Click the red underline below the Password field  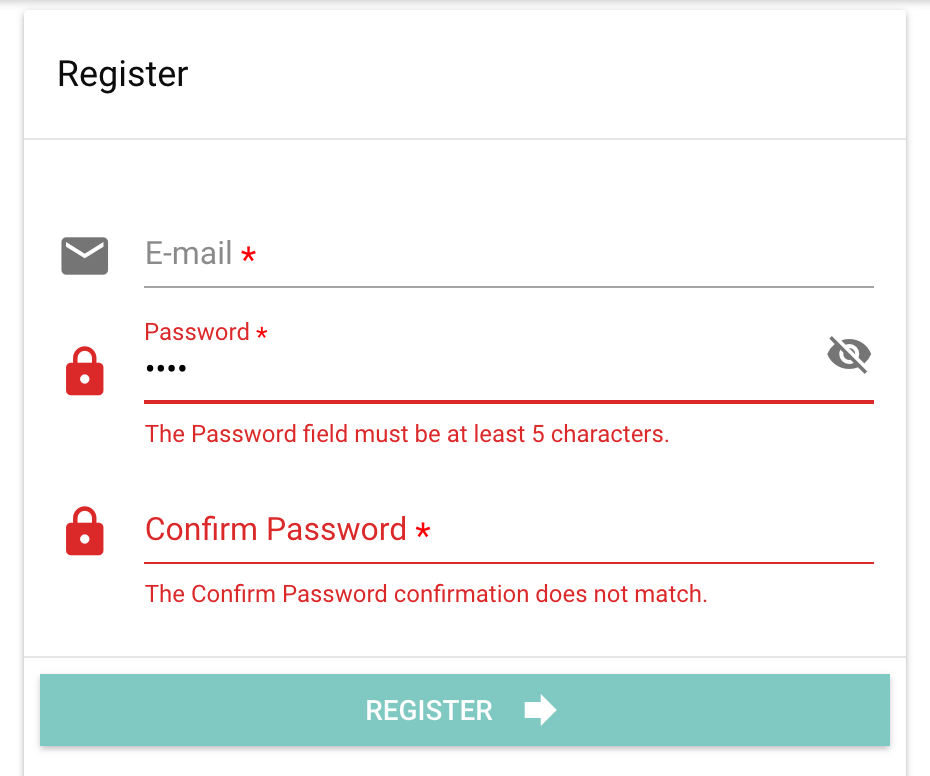click(x=509, y=401)
